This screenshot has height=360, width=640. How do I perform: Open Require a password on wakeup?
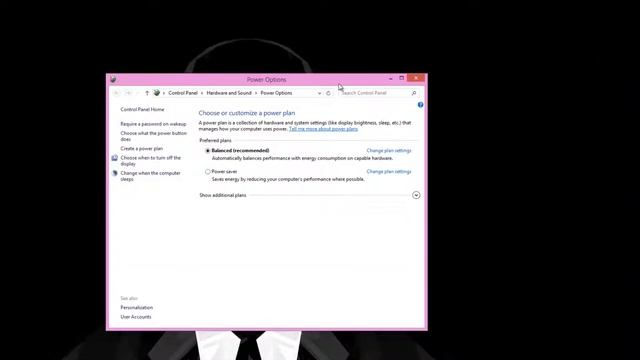[153, 124]
